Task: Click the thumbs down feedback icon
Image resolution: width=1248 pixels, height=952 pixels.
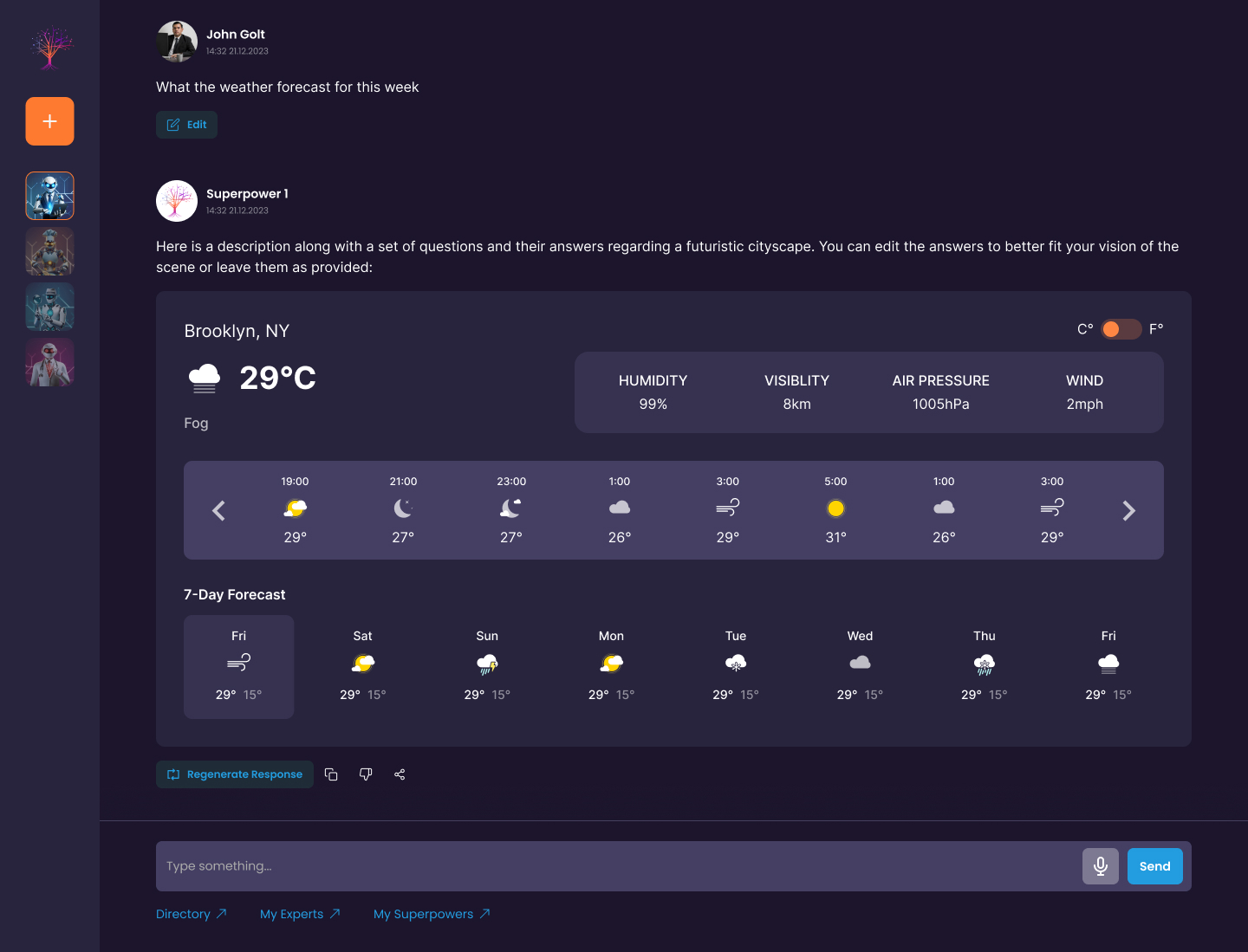Action: tap(366, 774)
